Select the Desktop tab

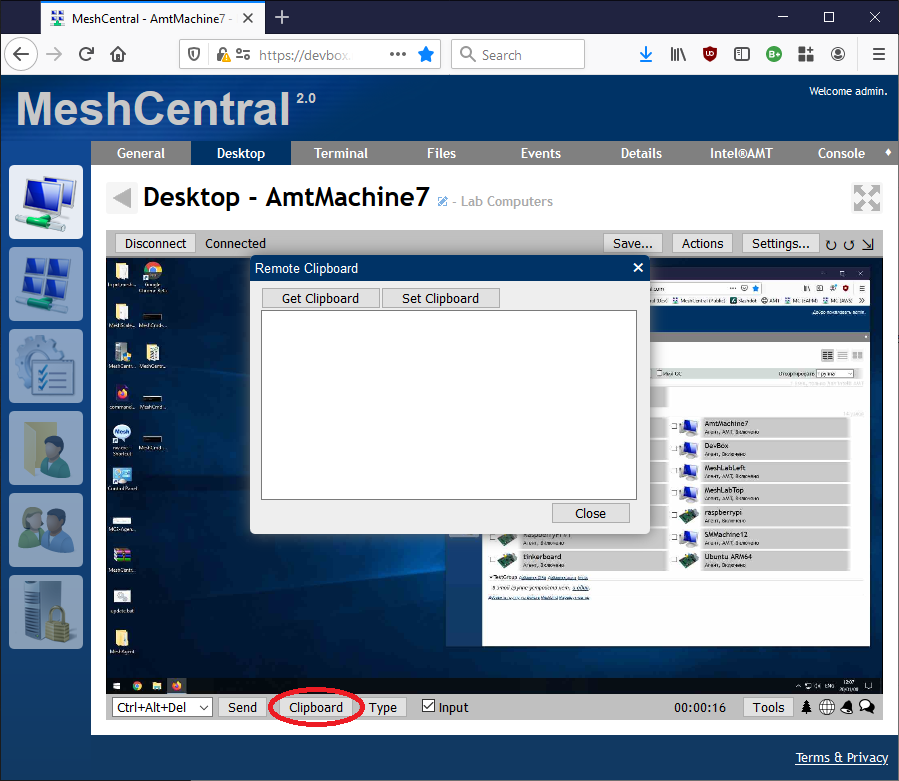tap(241, 153)
